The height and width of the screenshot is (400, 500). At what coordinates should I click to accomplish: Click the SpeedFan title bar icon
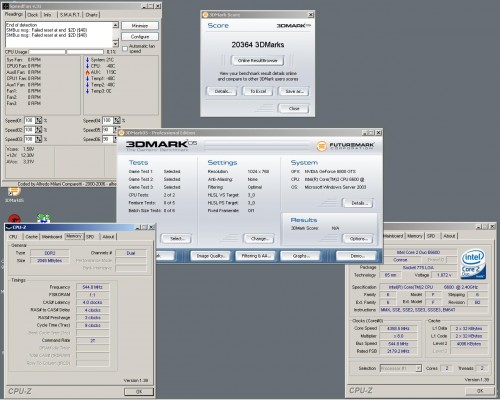5,6
